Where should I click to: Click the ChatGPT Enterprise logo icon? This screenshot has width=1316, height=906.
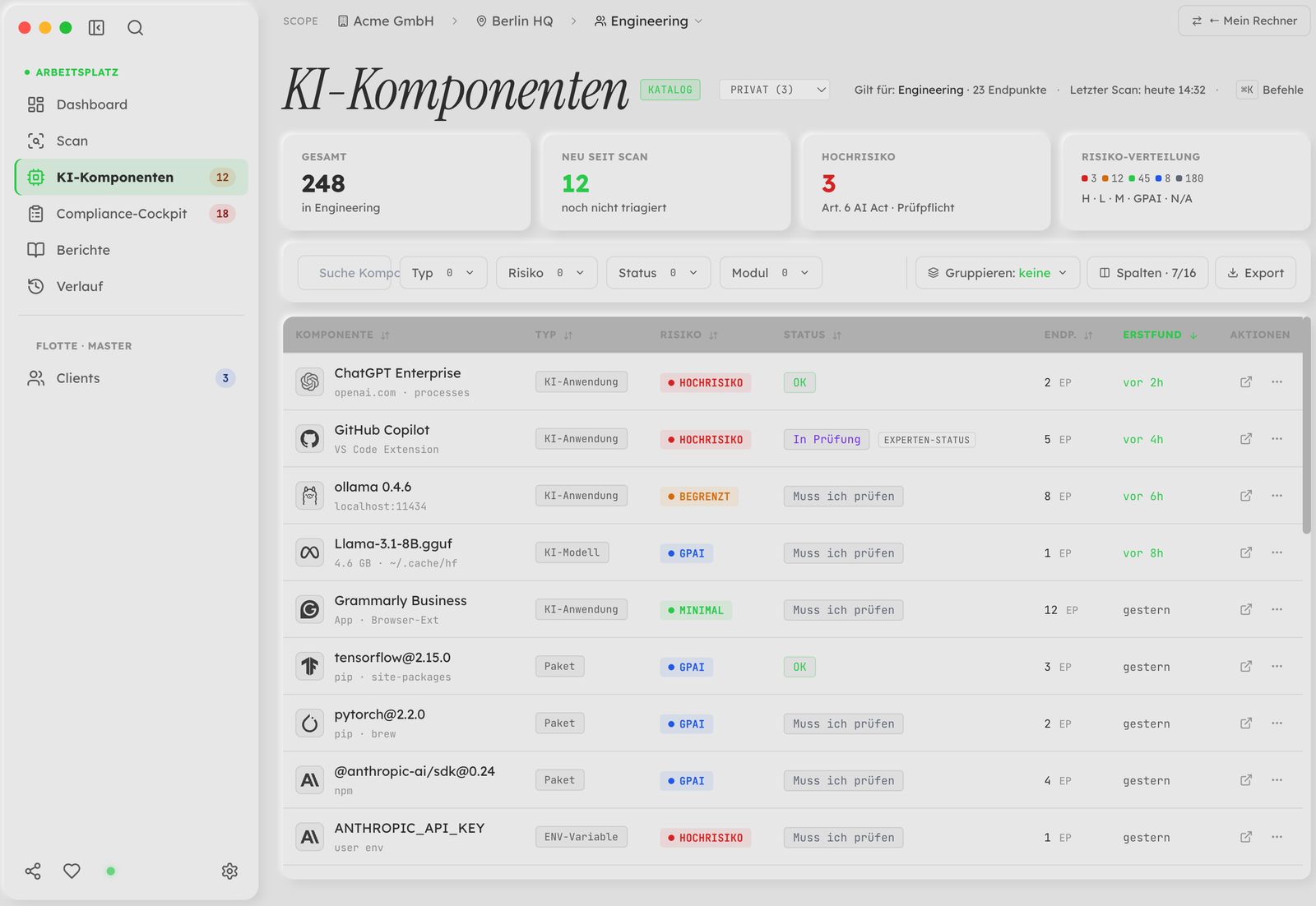(310, 381)
